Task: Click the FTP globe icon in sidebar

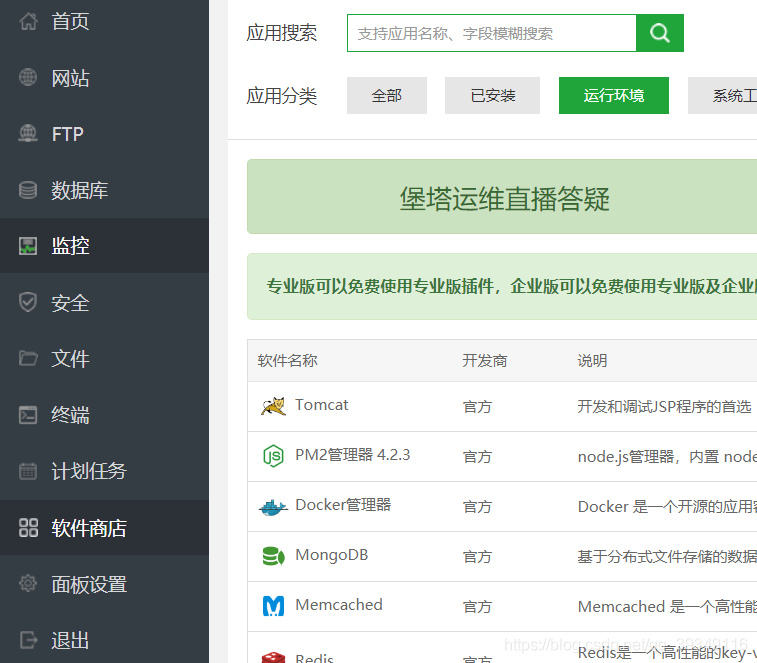Action: tap(28, 133)
